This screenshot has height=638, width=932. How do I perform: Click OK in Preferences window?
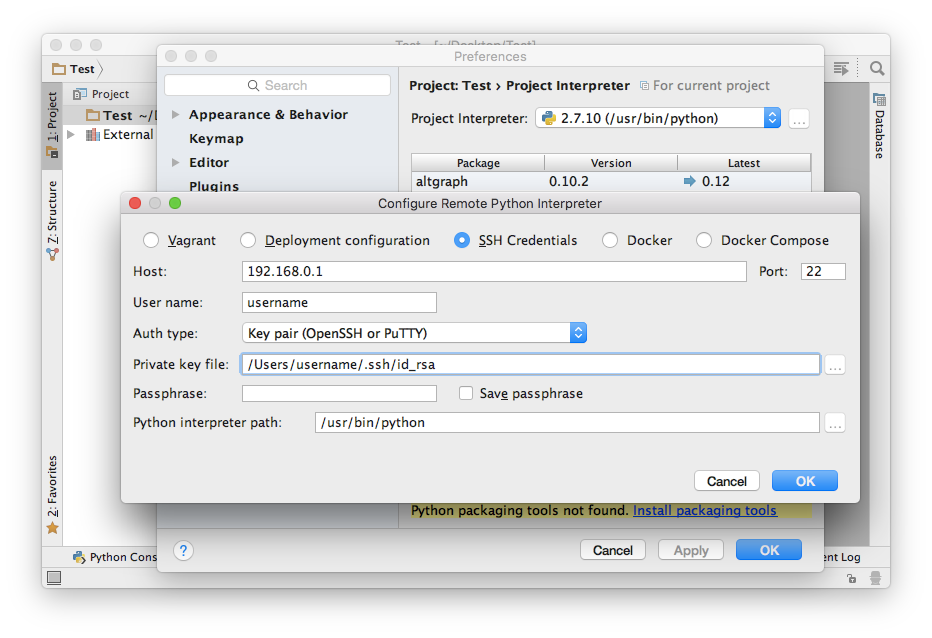tap(769, 550)
